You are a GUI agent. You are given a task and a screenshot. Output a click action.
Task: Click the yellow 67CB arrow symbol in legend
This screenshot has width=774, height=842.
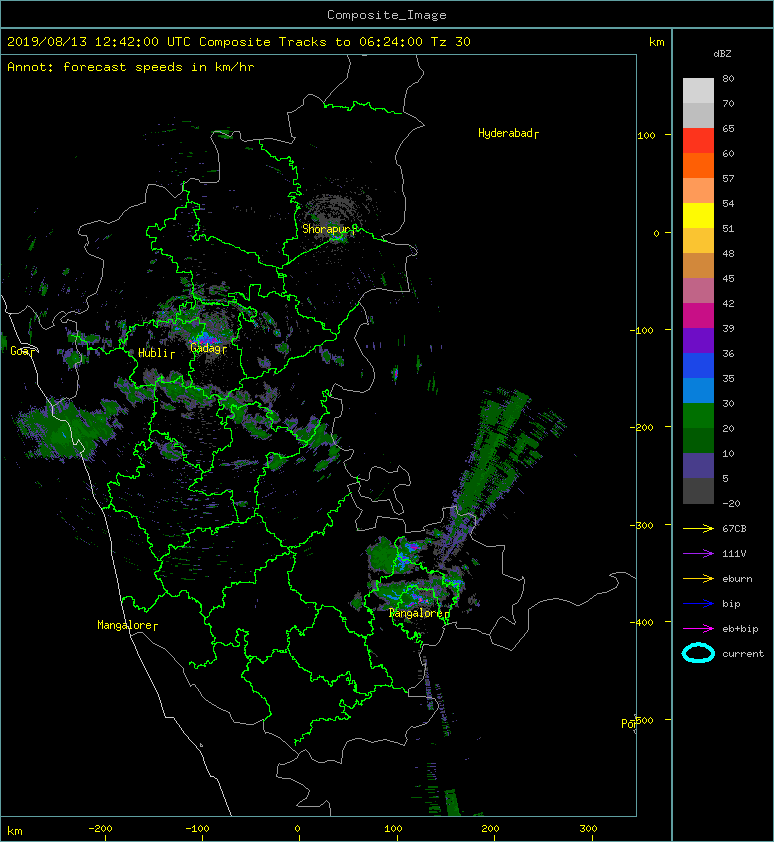tap(698, 529)
